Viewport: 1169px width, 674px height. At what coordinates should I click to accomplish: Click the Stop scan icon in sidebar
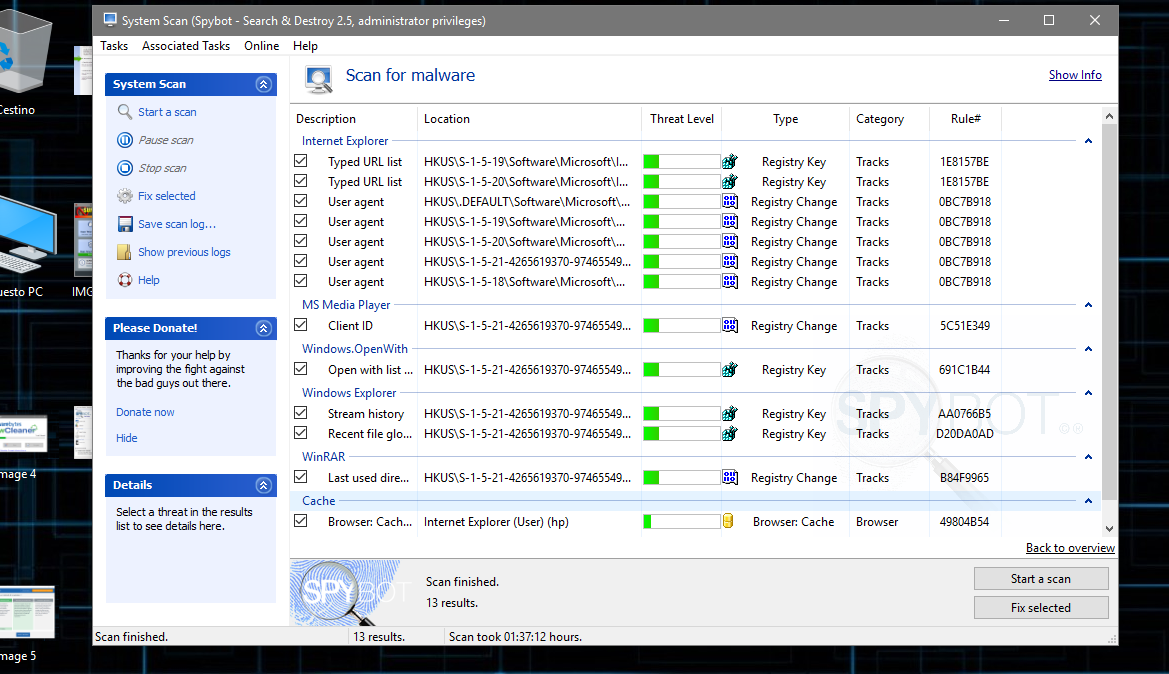coord(125,168)
